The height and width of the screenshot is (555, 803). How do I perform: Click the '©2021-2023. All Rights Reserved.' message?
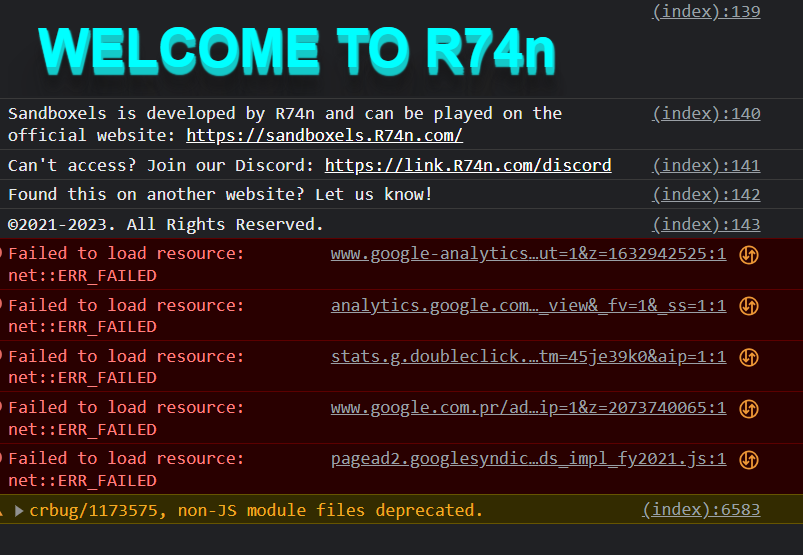pyautogui.click(x=165, y=224)
